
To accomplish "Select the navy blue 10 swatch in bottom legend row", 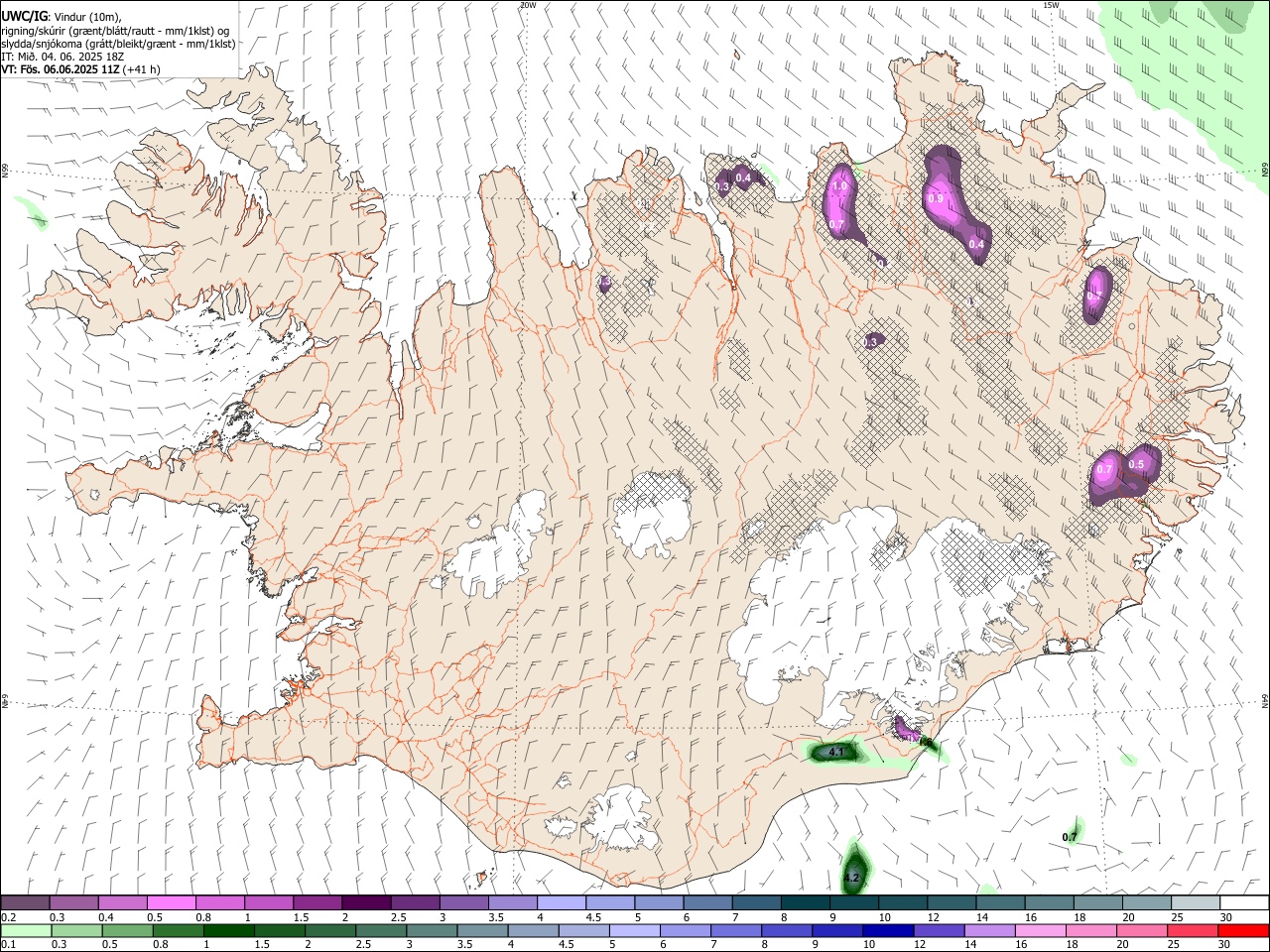I will 888,931.
